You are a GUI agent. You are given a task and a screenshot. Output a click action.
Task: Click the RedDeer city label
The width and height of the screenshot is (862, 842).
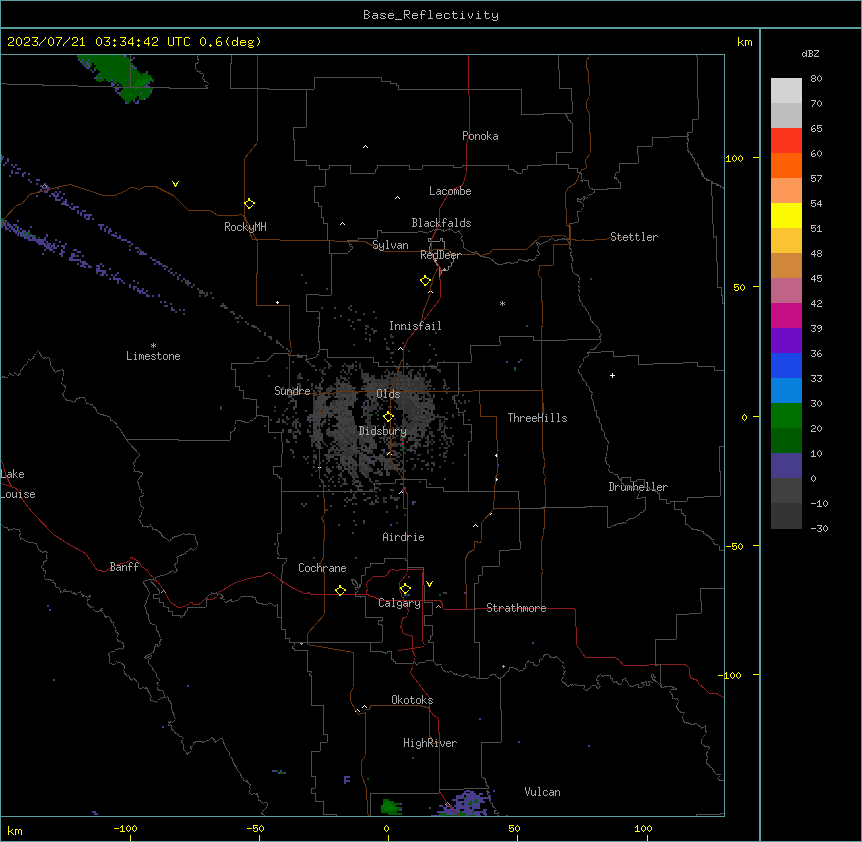pos(440,255)
